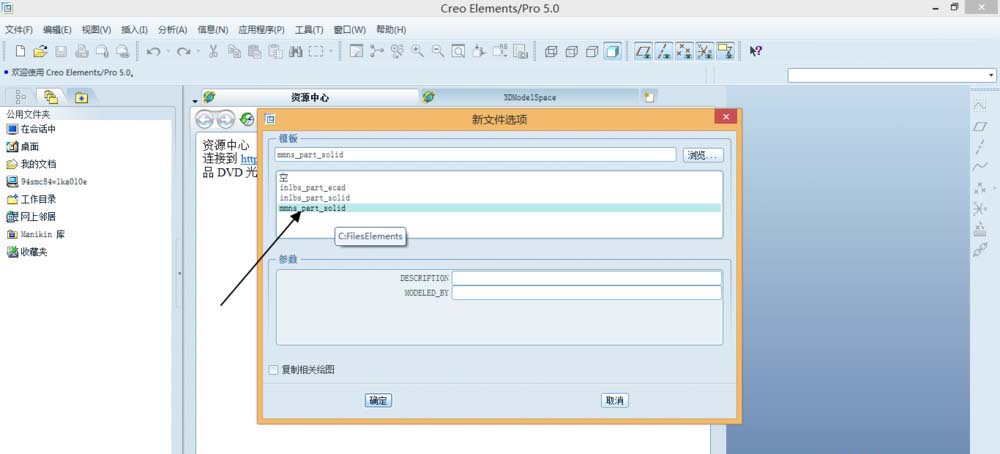
Task: Click the Redo arrow icon
Action: (184, 52)
